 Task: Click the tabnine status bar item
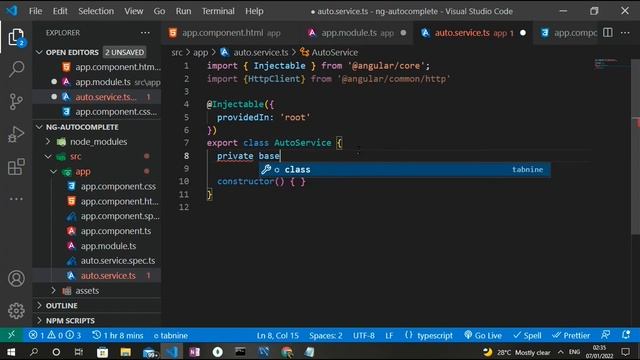click(x=171, y=336)
